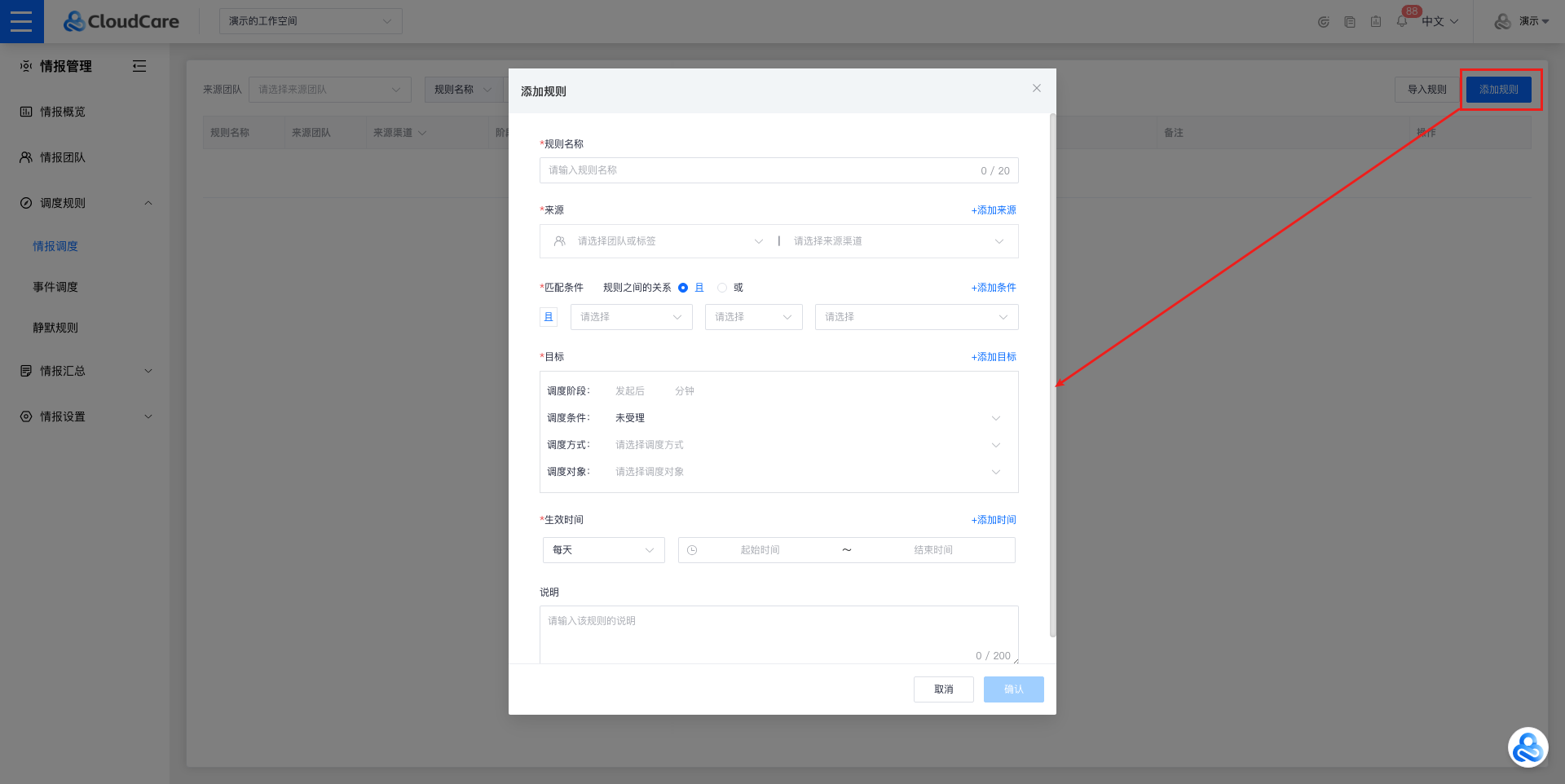This screenshot has height=784, width=1565.
Task: Click the clock icon in time range
Action: pos(692,550)
